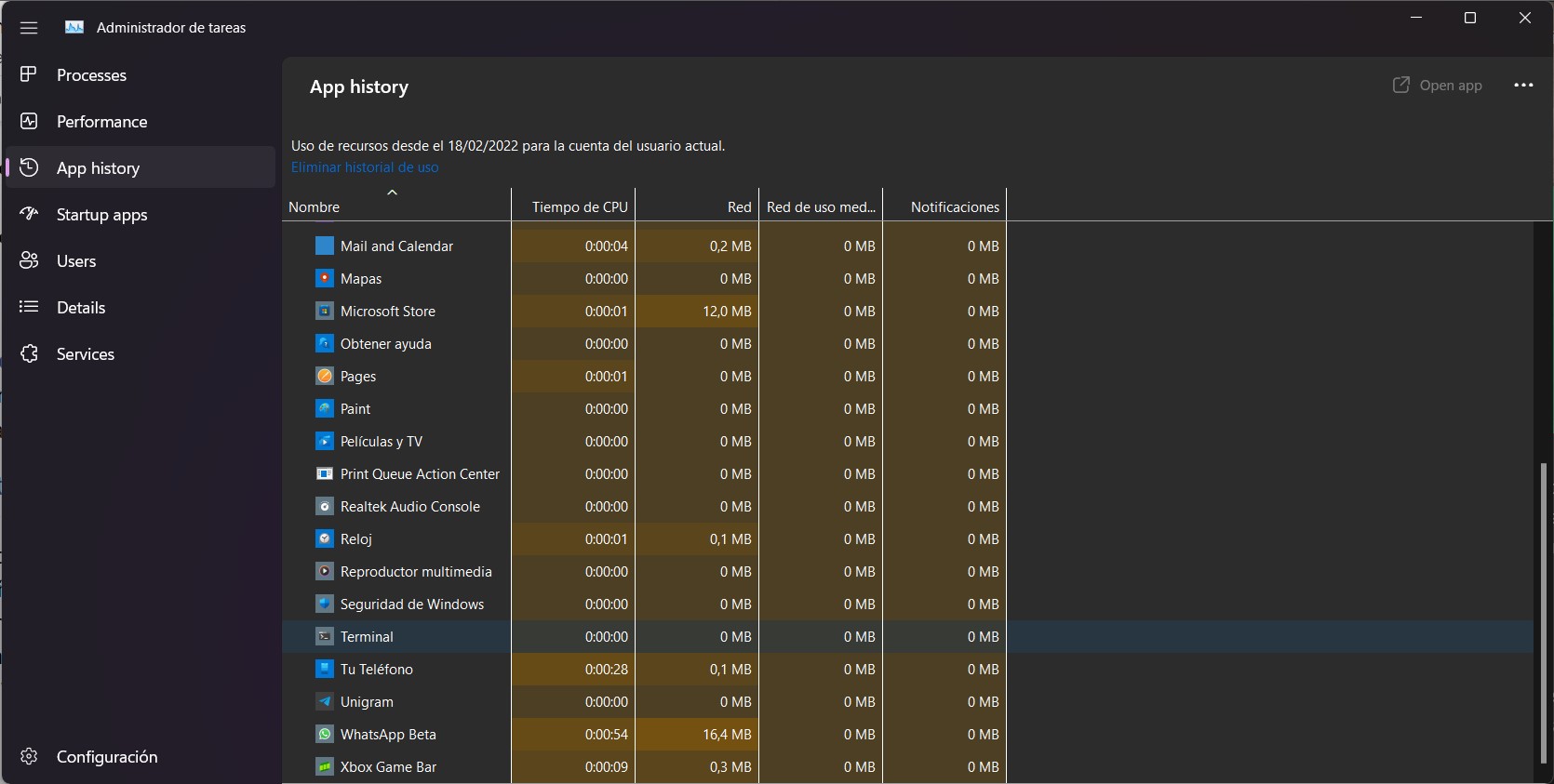Sort by the Red column header
Viewport: 1554px width, 784px height.
(697, 206)
